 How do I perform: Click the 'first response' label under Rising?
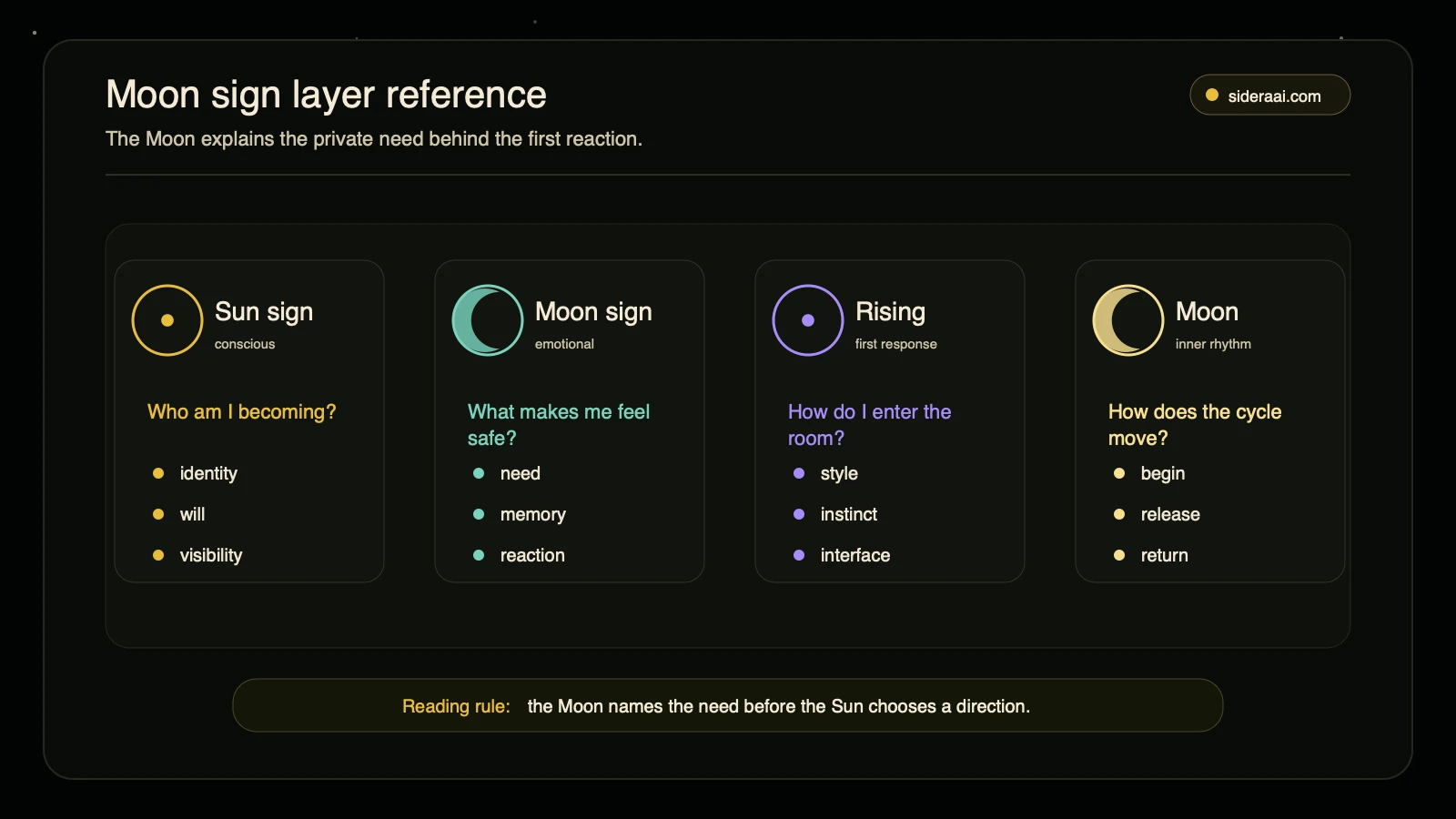[895, 344]
